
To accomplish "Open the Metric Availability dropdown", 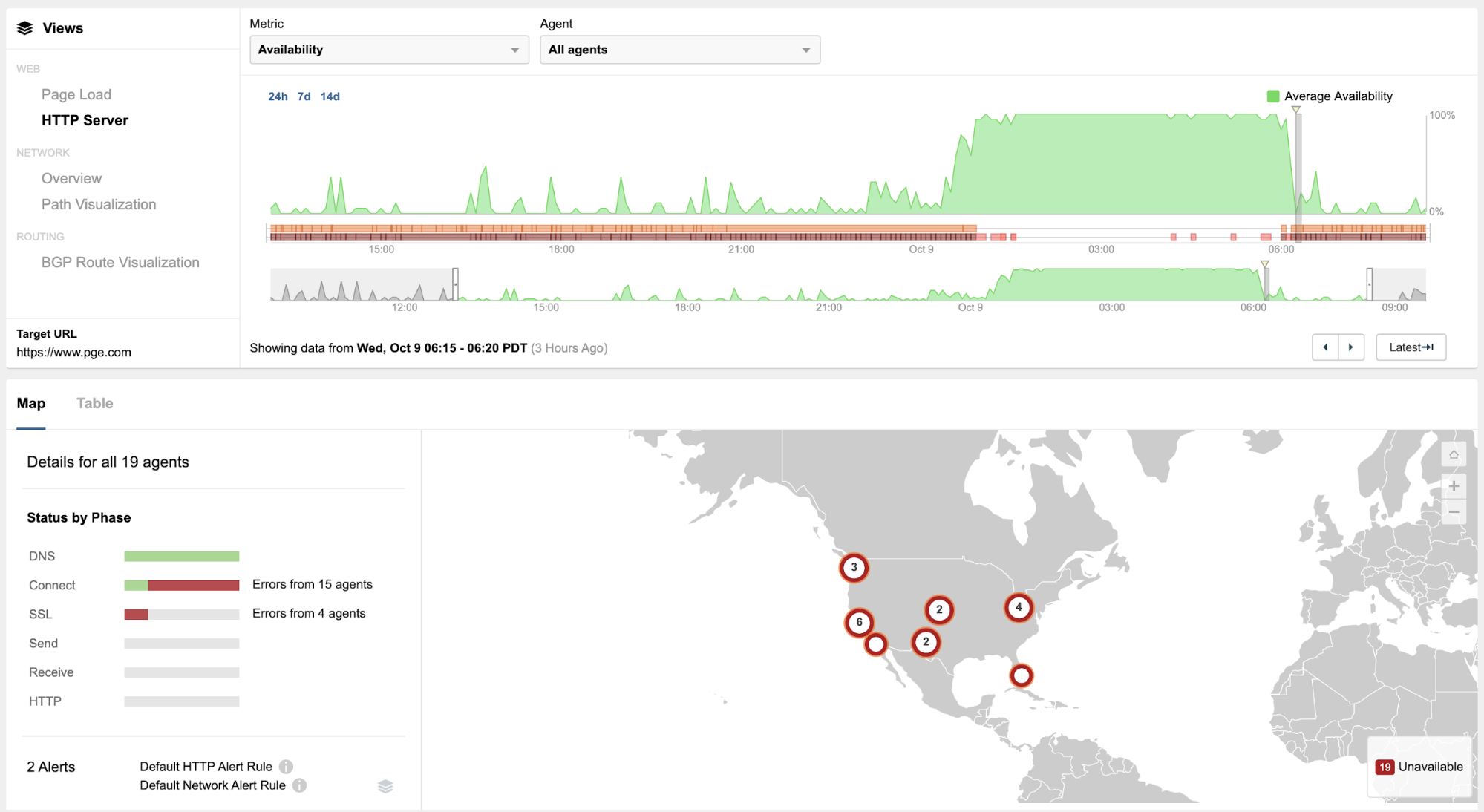I will 389,50.
